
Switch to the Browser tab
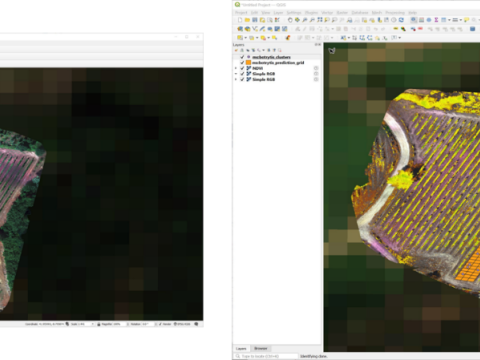[261, 348]
